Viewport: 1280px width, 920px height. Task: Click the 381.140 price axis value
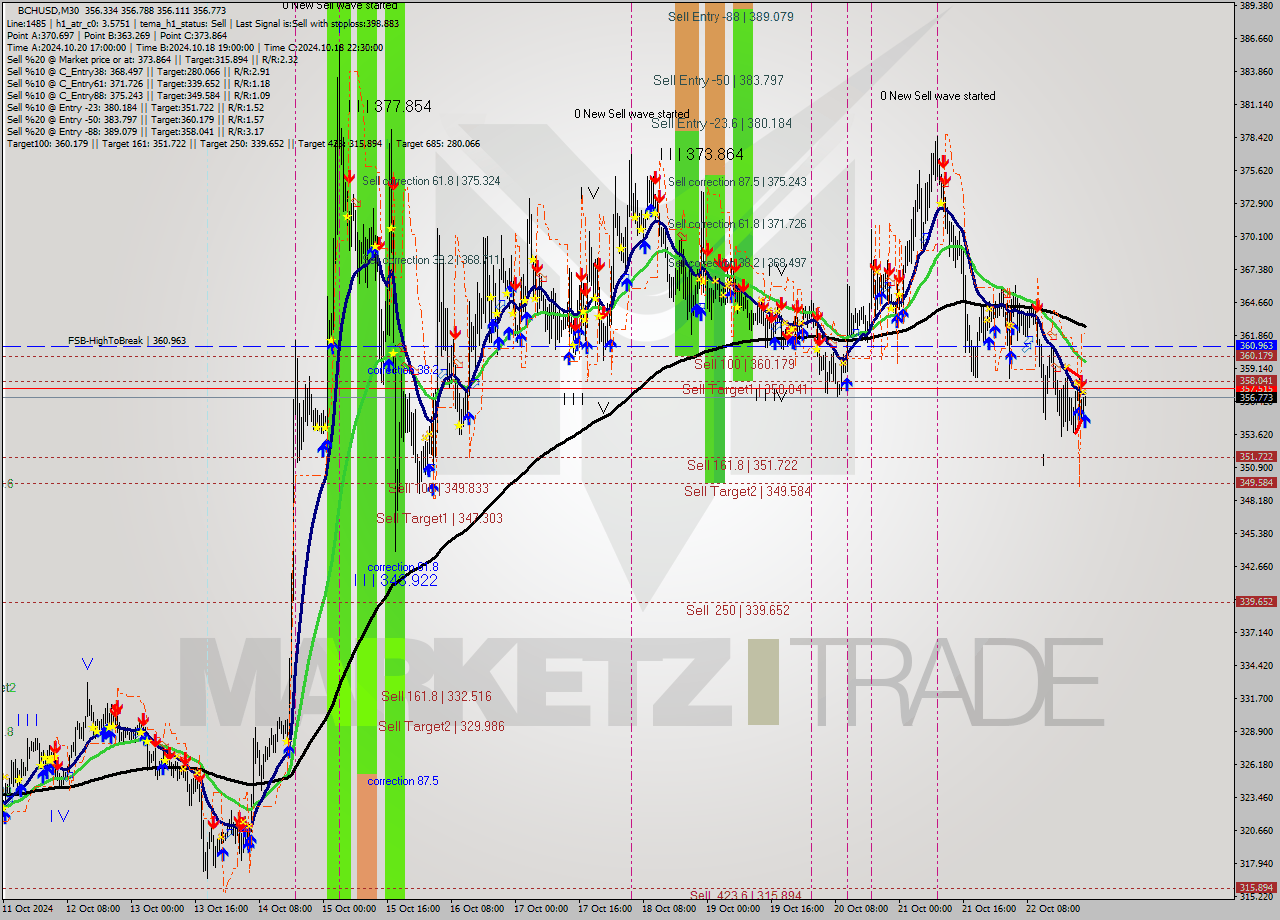tap(1257, 105)
